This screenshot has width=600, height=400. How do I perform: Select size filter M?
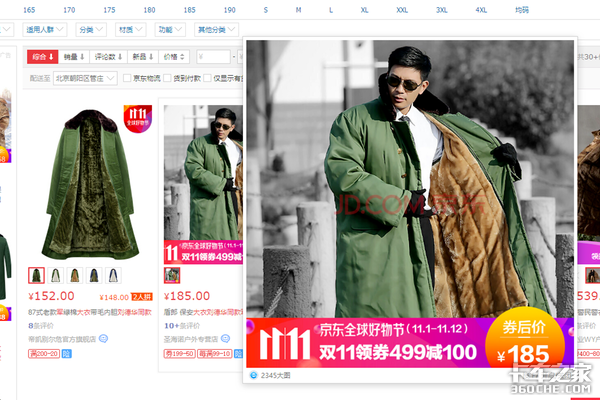tap(298, 10)
